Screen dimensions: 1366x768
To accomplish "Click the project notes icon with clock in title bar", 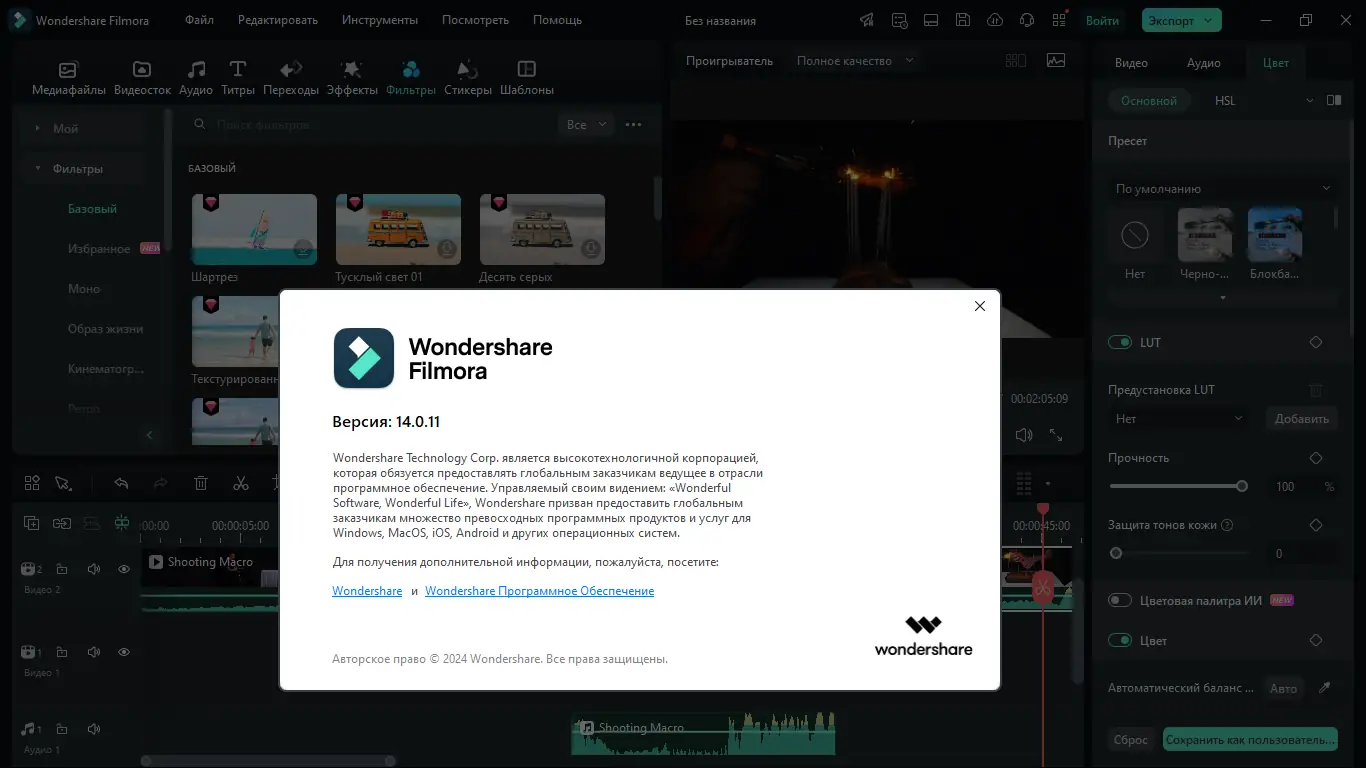I will coord(899,20).
